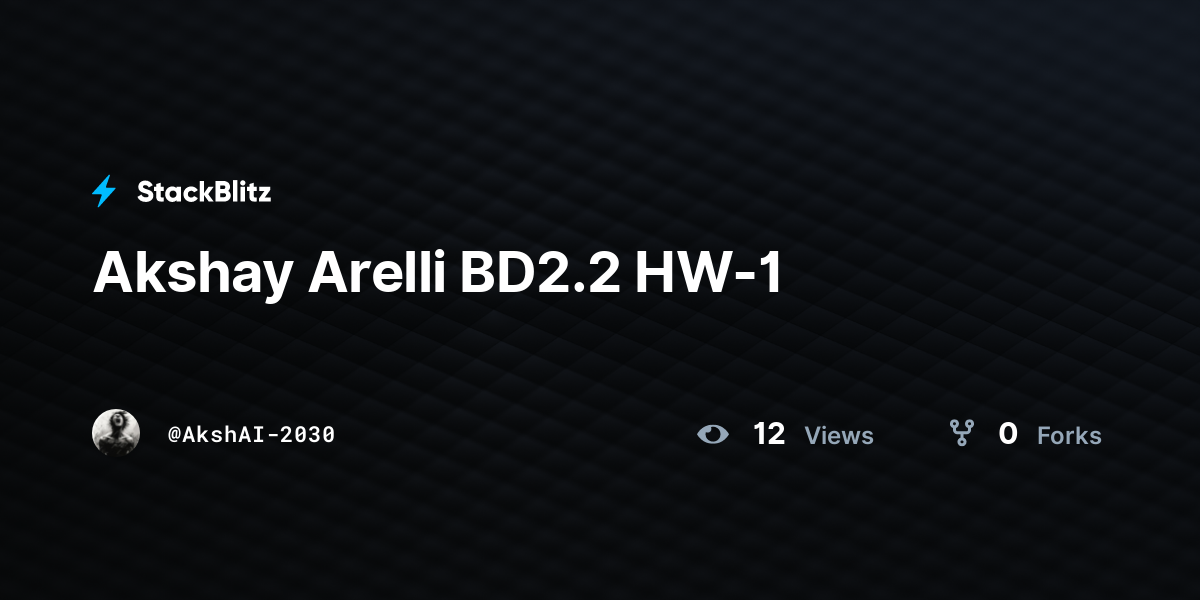Click the Forks label

click(x=1069, y=436)
